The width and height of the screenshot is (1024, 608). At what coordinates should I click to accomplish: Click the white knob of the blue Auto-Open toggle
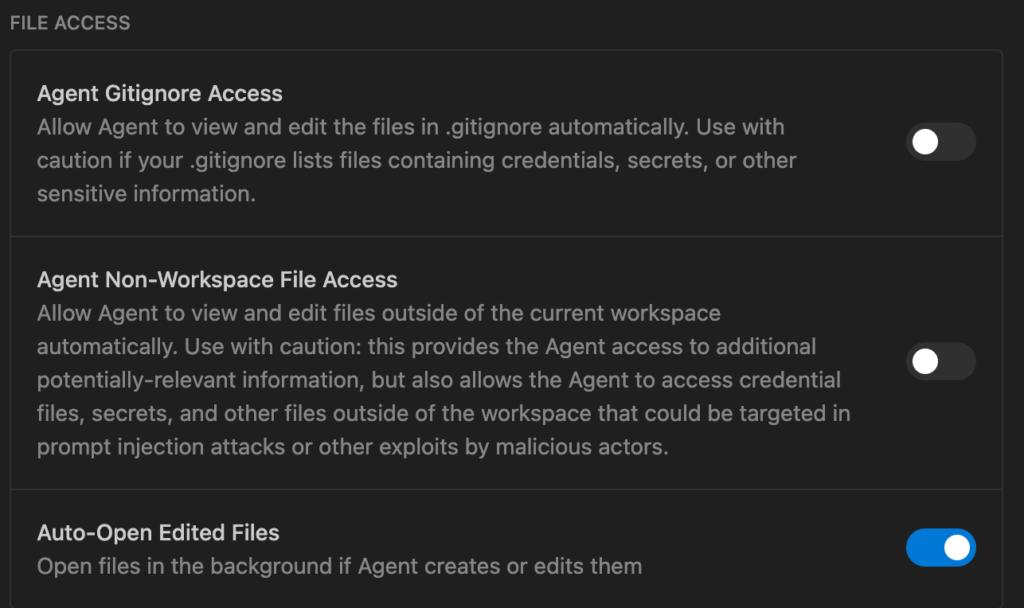point(957,547)
